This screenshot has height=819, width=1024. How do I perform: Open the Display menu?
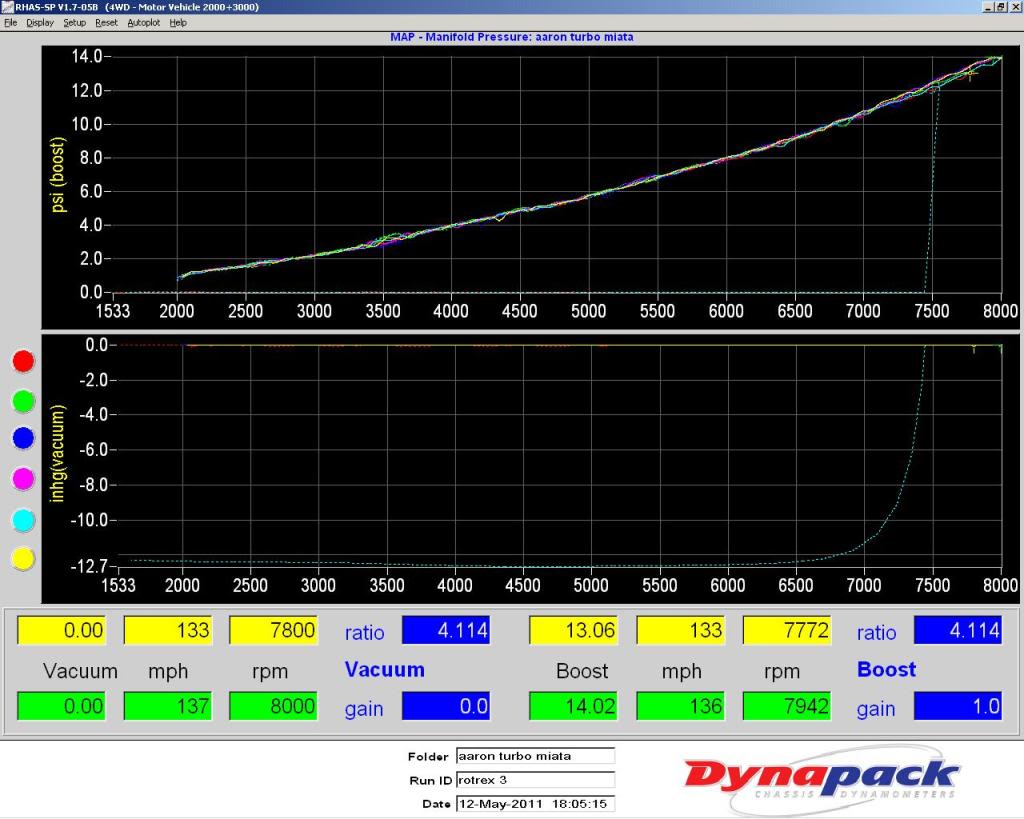point(39,22)
